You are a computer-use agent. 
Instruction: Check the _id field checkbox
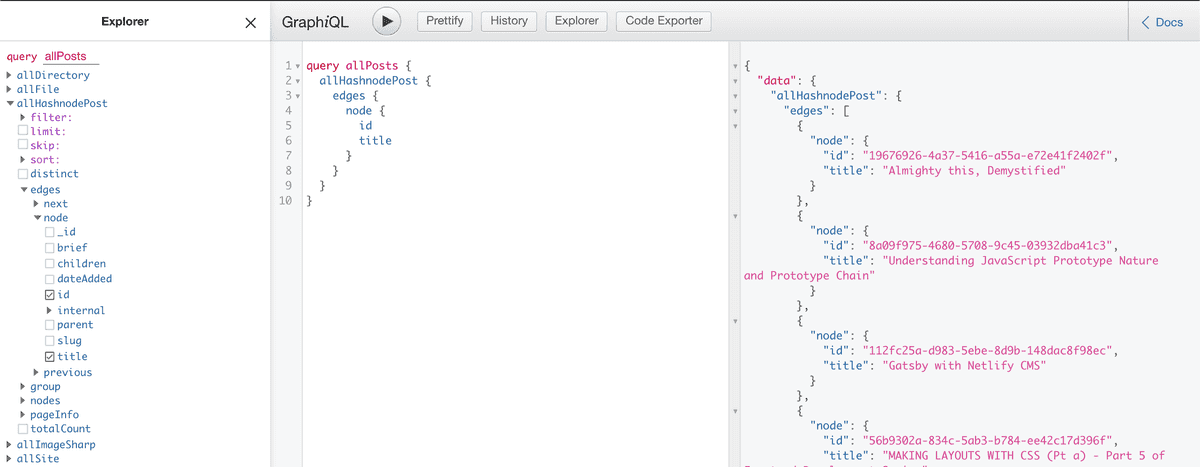(50, 232)
